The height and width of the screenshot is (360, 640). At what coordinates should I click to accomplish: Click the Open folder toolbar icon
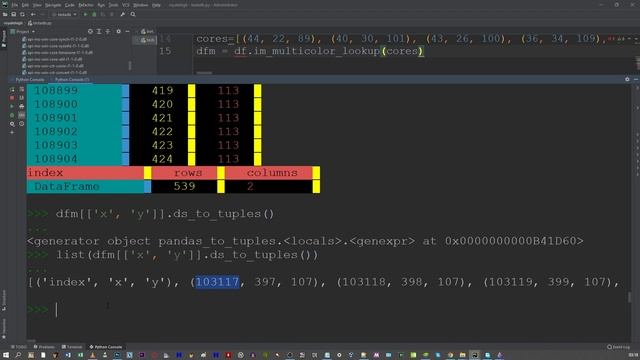[5, 14]
